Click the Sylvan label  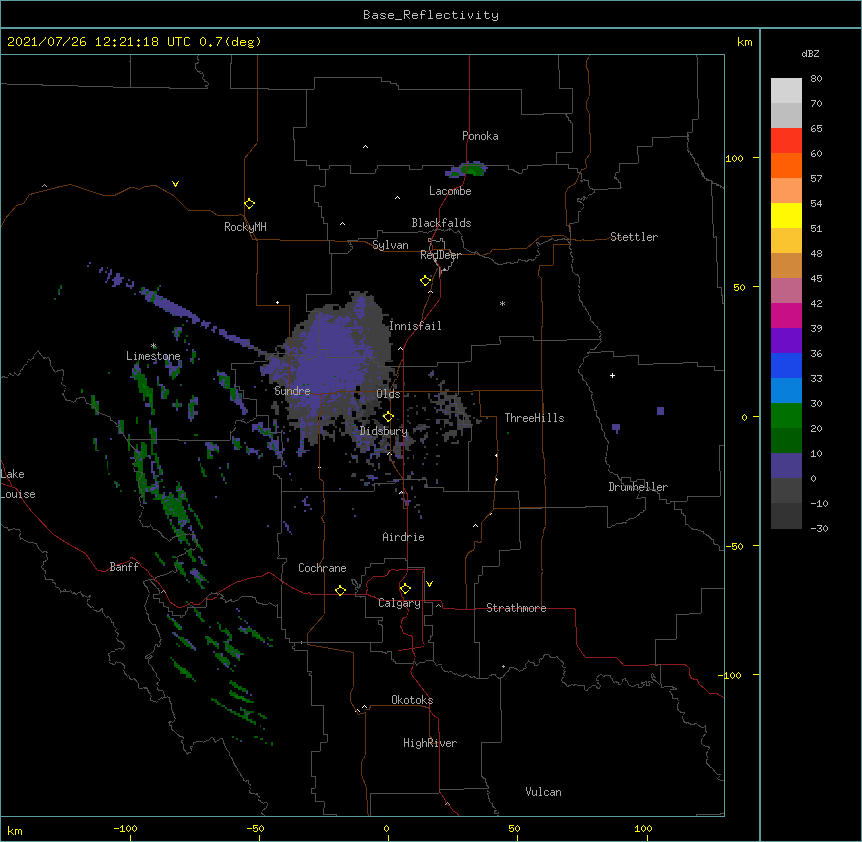tap(390, 245)
